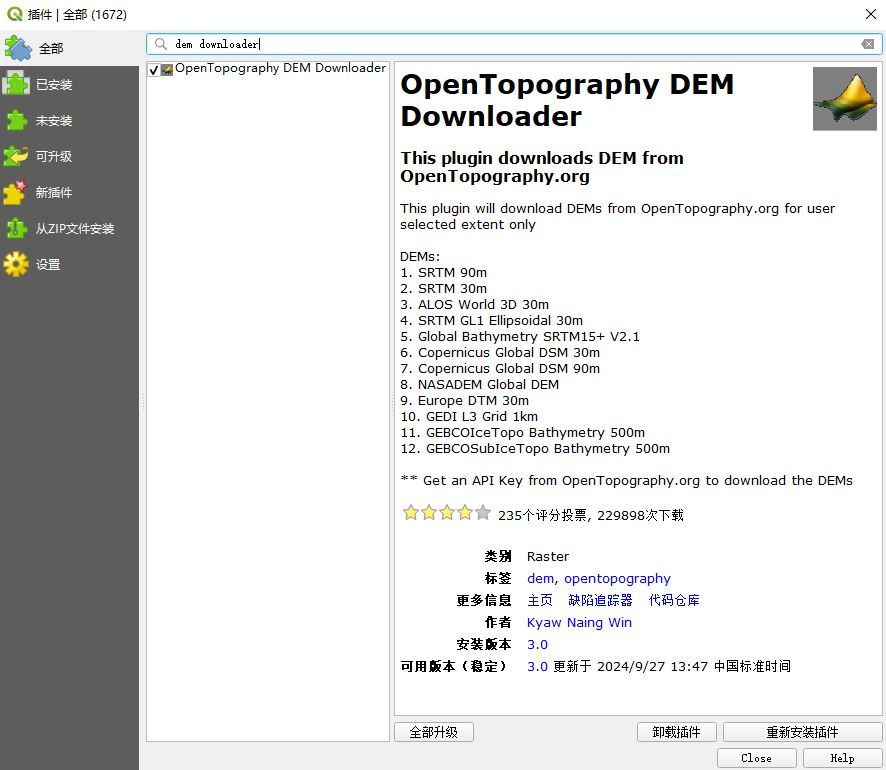886x770 pixels.
Task: Click the line '9. Europe DTM 30m'
Action: pos(464,401)
